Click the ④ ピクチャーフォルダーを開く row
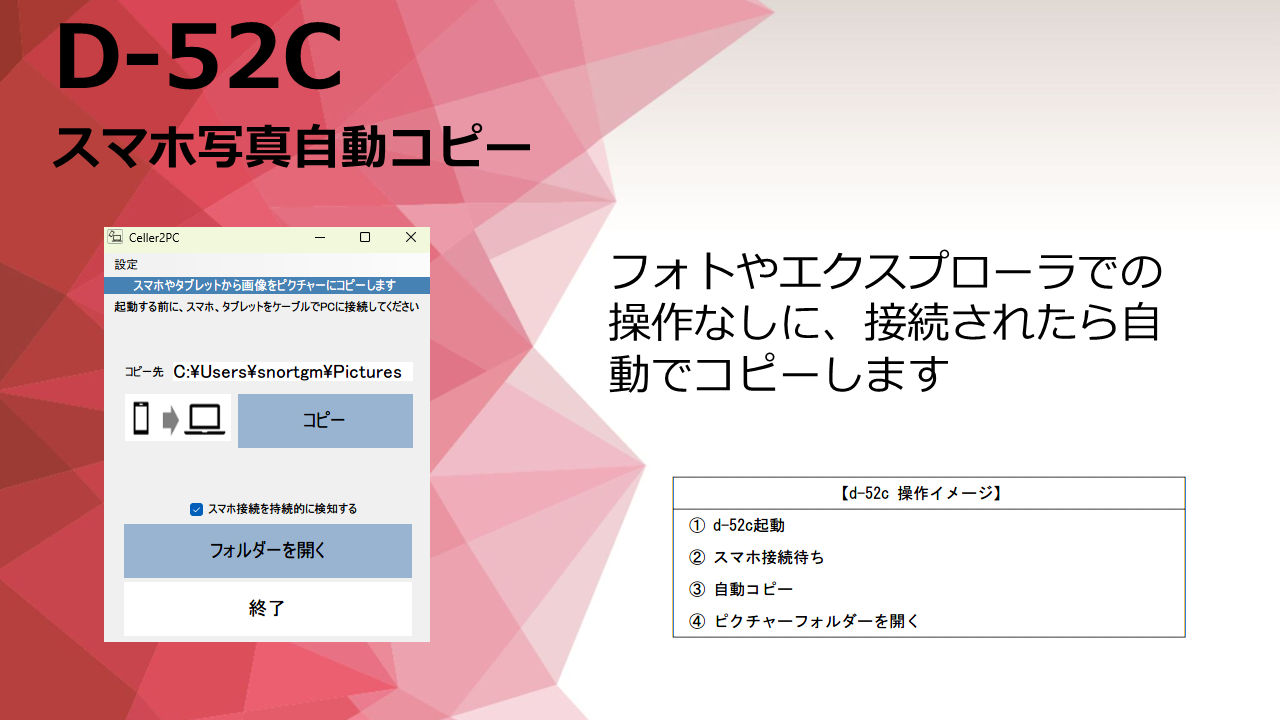1280x720 pixels. pos(928,621)
